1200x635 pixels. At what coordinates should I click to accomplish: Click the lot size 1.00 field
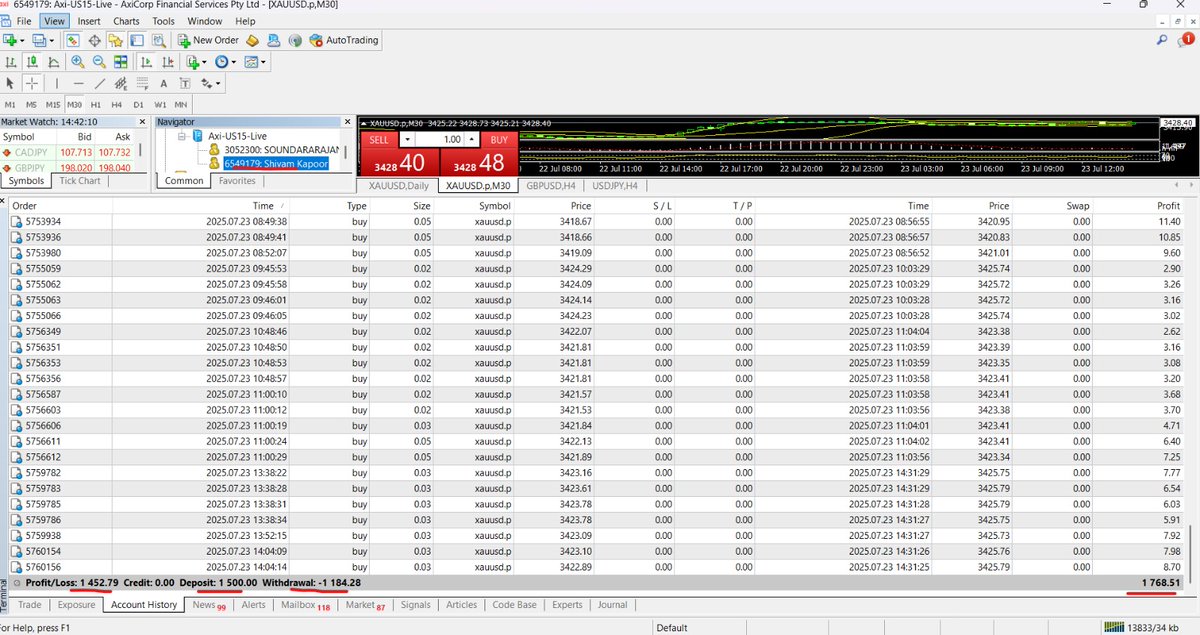(x=440, y=140)
